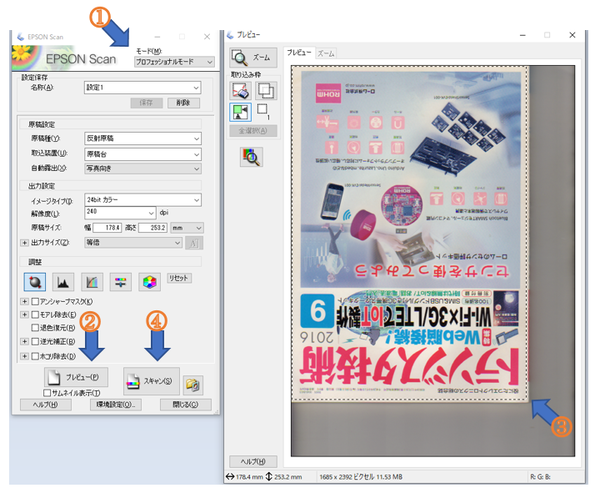Image resolution: width=600 pixels, height=488 pixels.
Task: Open the resolution dropdown showing 240
Action: pyautogui.click(x=120, y=212)
